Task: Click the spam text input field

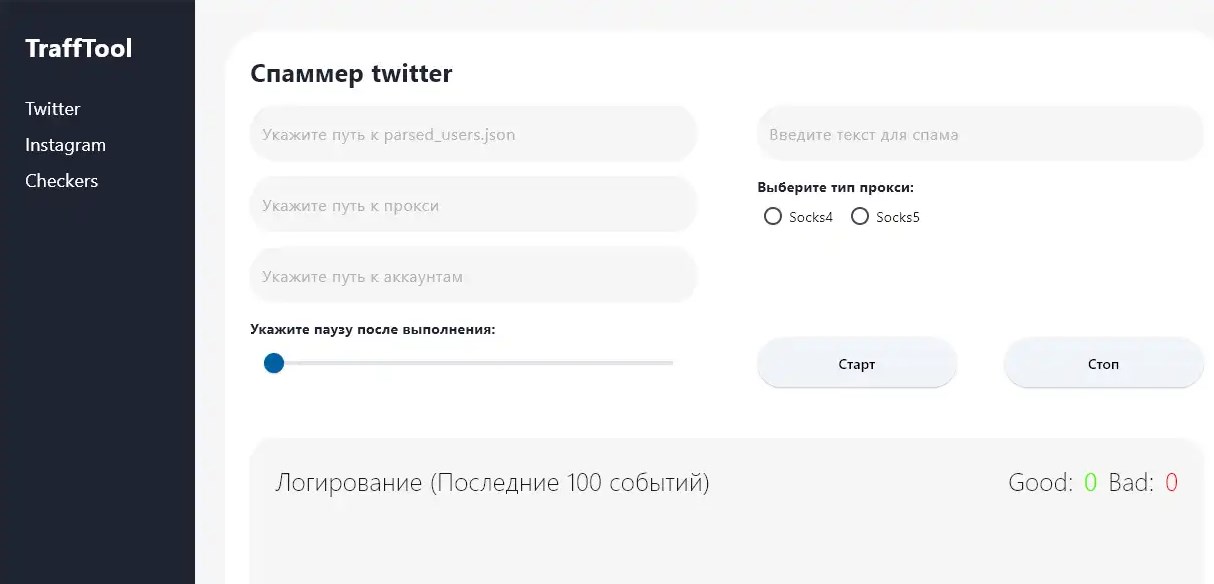Action: coord(980,134)
